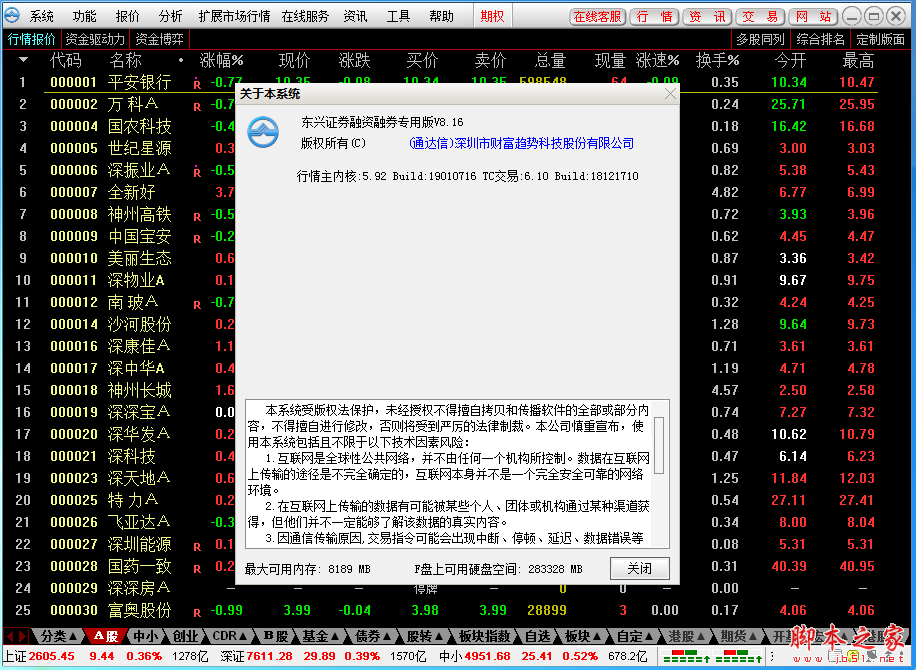Click the second connection signal indicator in status bar
The image size is (916, 670).
pyautogui.click(x=740, y=657)
